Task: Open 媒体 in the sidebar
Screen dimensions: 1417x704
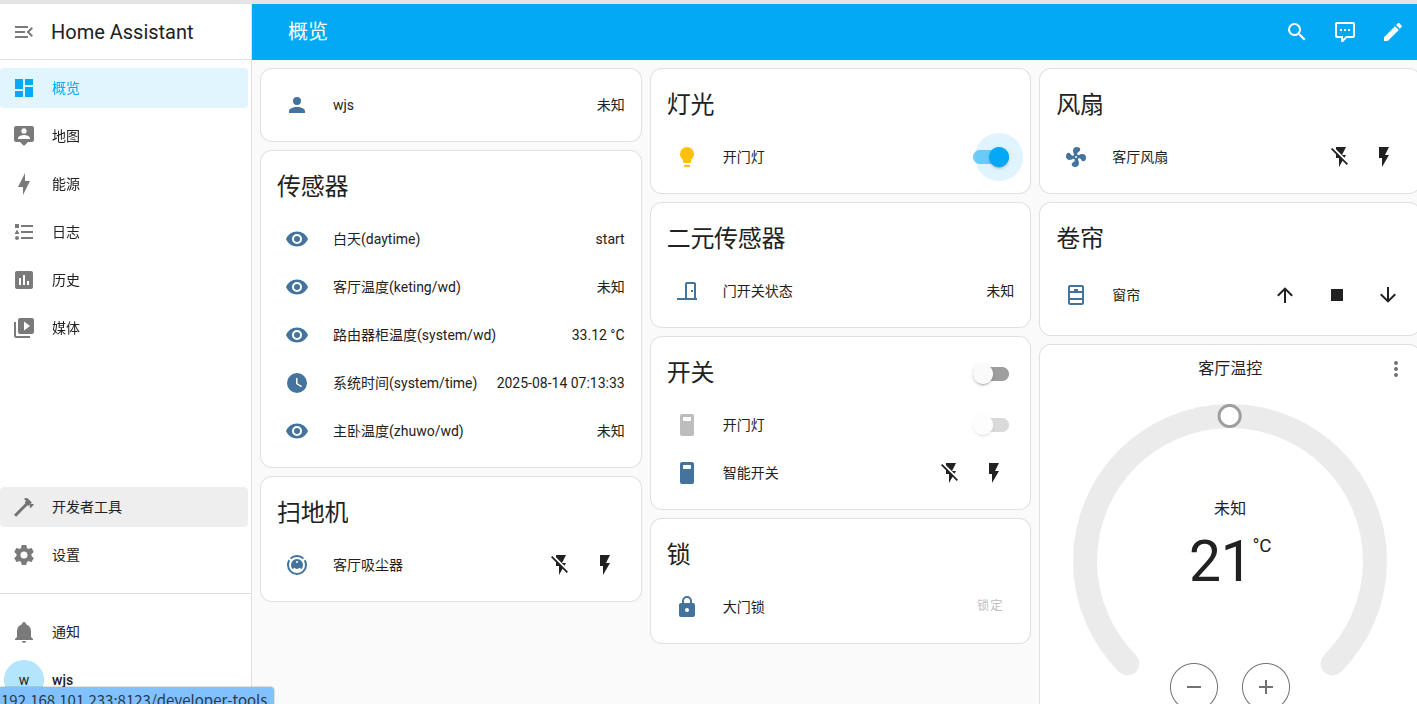Action: click(124, 328)
